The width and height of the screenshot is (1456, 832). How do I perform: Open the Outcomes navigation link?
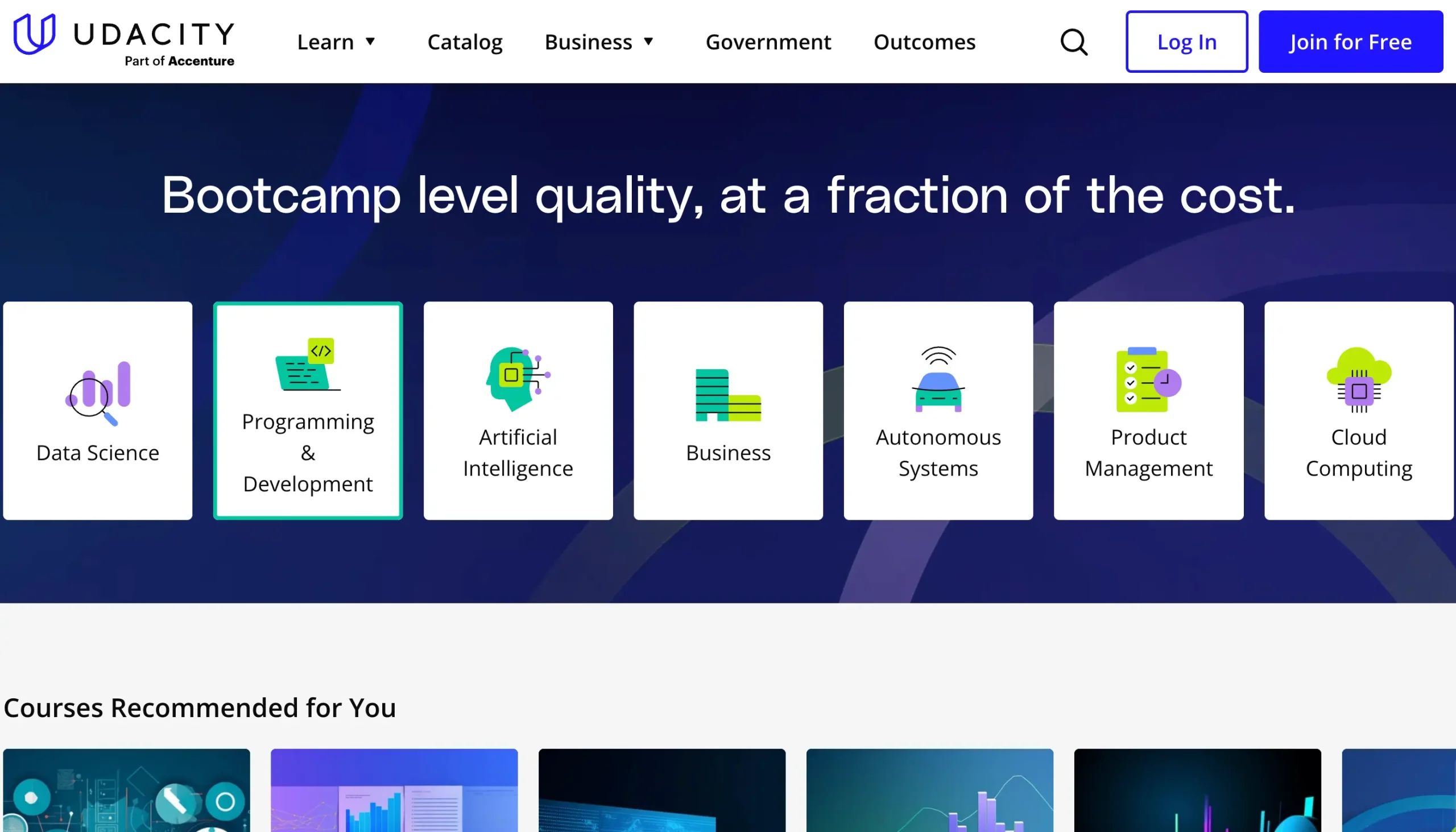(924, 42)
